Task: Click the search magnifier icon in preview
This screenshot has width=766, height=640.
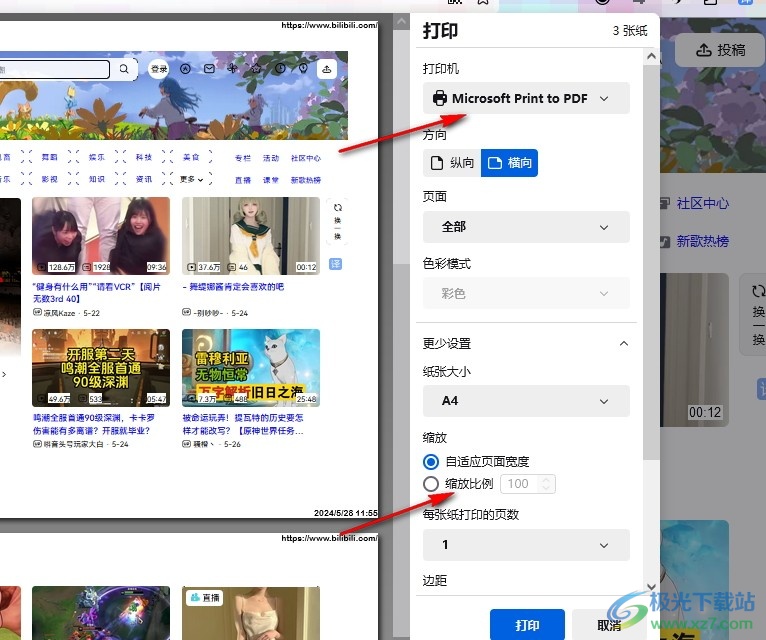Action: pyautogui.click(x=124, y=69)
